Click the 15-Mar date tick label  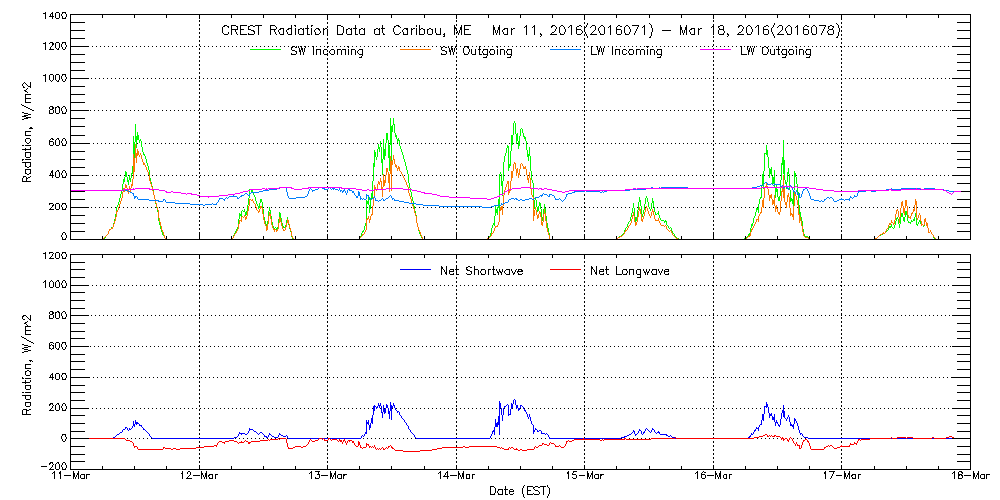[585, 477]
